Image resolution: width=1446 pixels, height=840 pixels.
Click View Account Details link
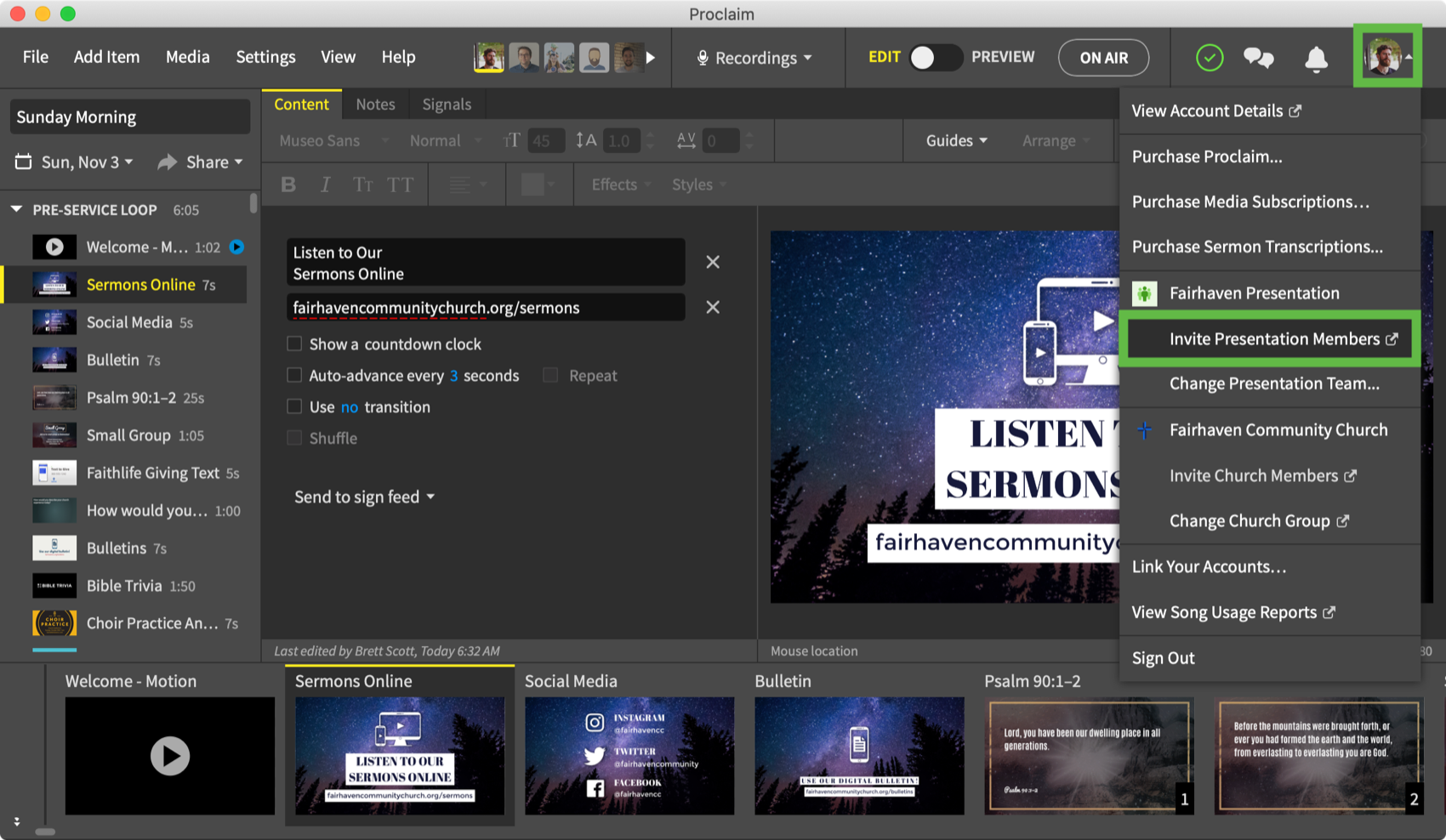pyautogui.click(x=1215, y=111)
